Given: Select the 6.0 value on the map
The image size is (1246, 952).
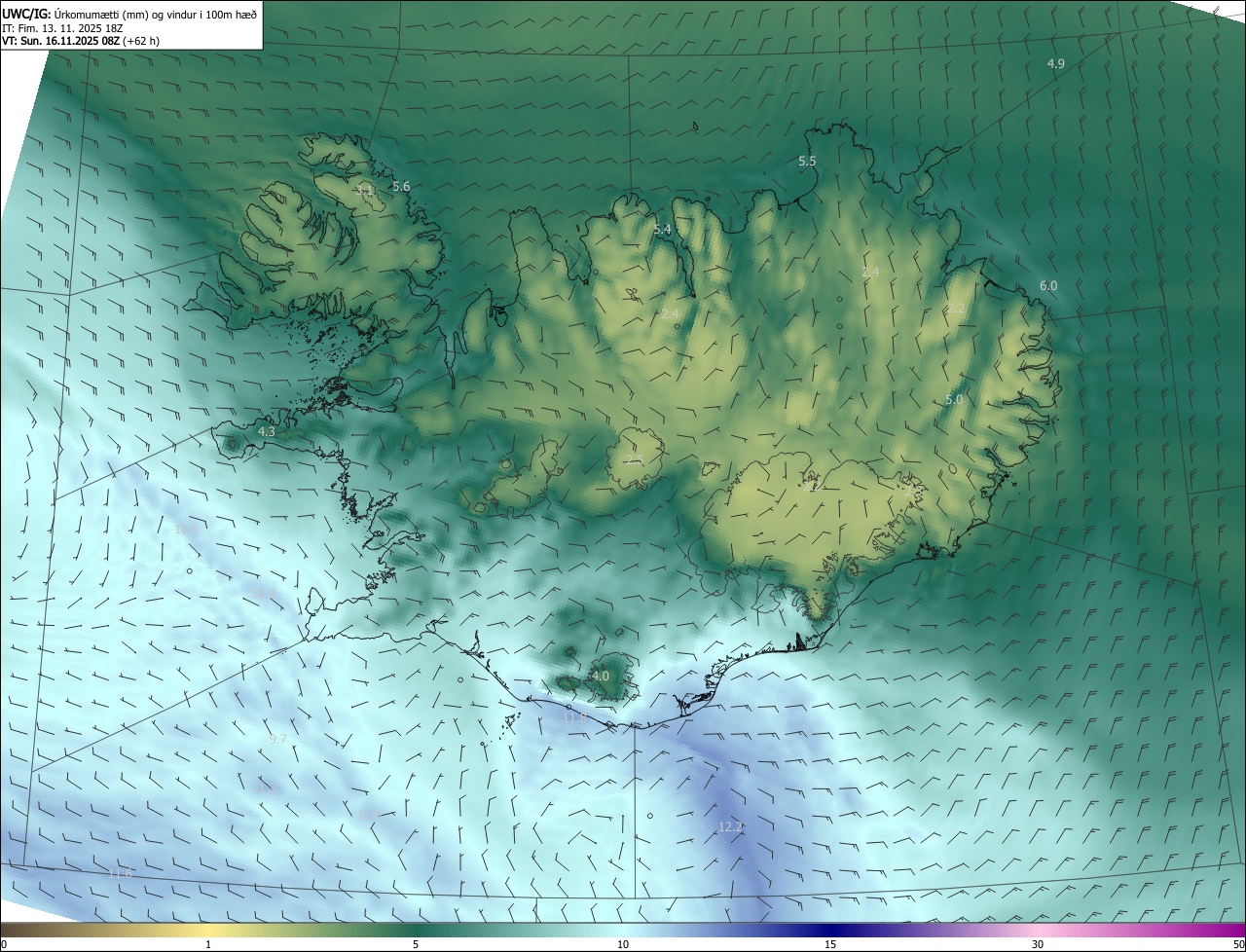Looking at the screenshot, I should point(1048,285).
